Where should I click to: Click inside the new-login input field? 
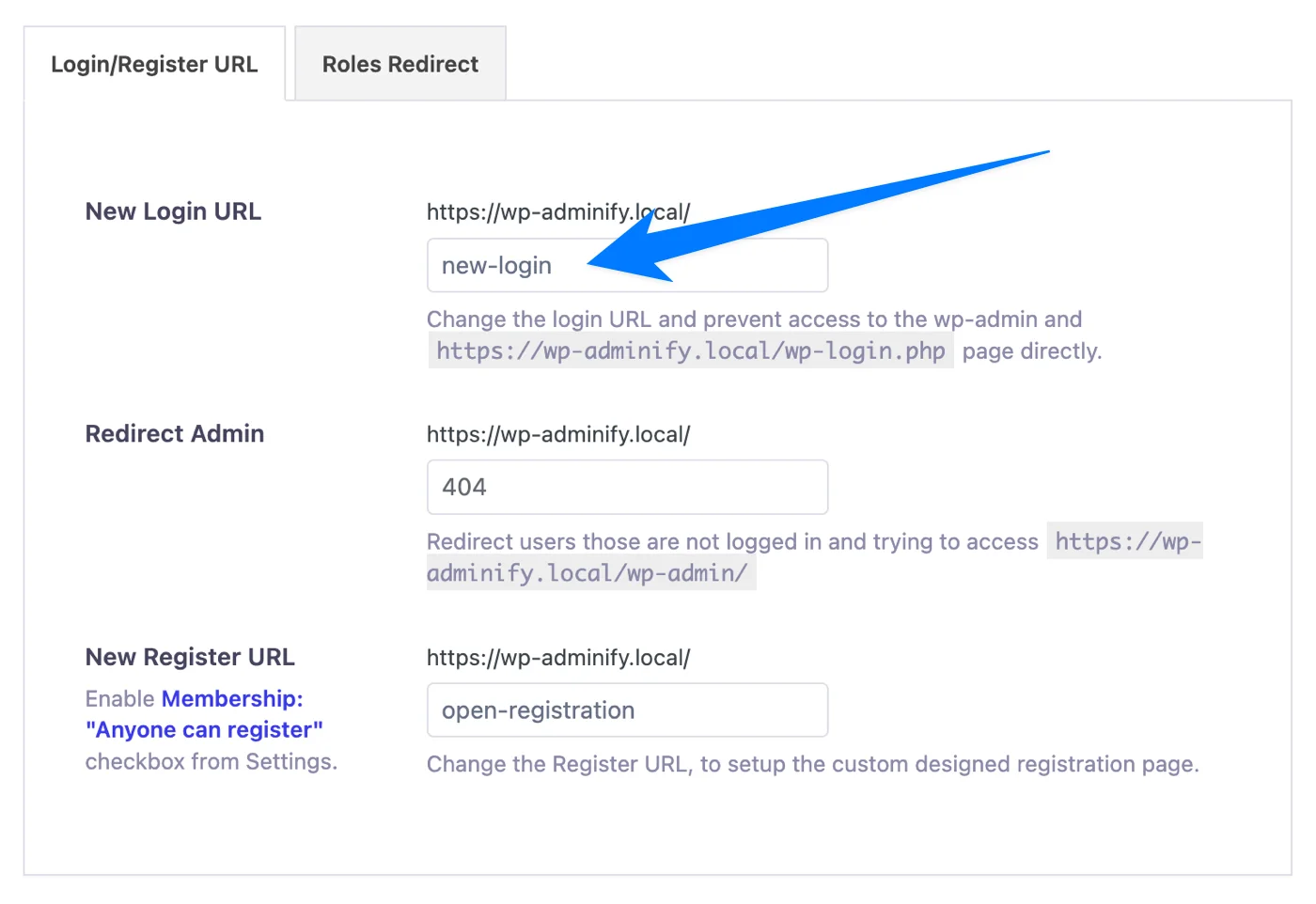click(x=627, y=264)
